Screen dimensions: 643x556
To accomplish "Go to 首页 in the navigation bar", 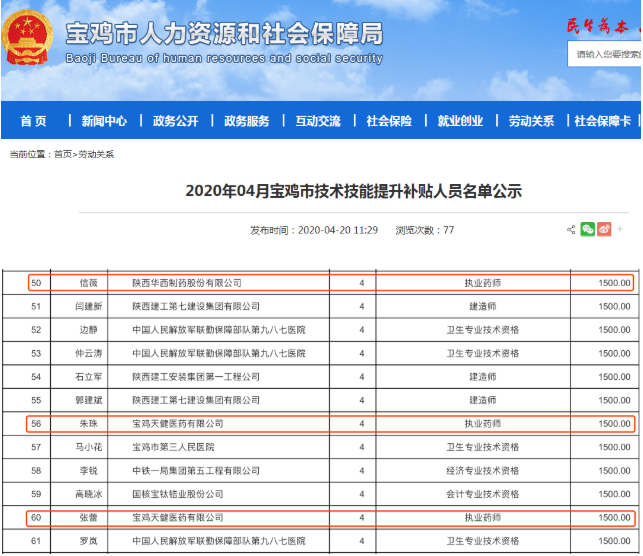I will (x=33, y=121).
